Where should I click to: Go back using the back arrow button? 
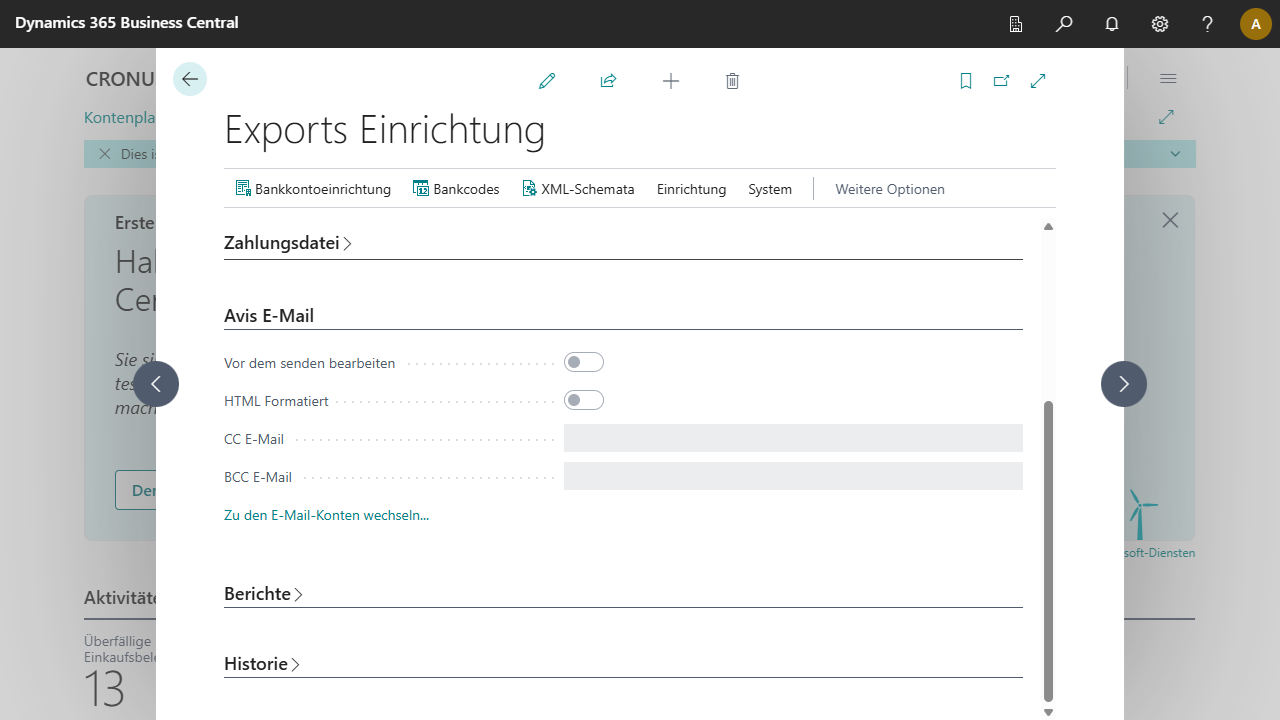click(190, 79)
